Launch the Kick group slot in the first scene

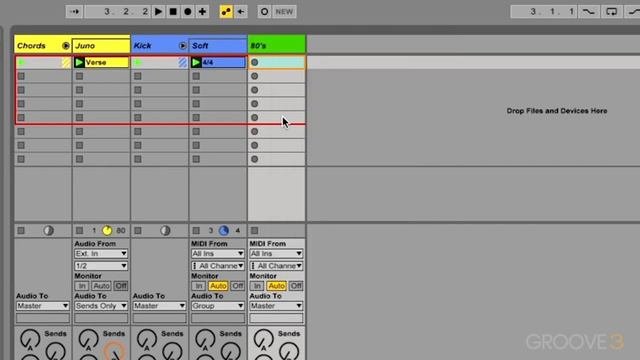click(x=138, y=62)
